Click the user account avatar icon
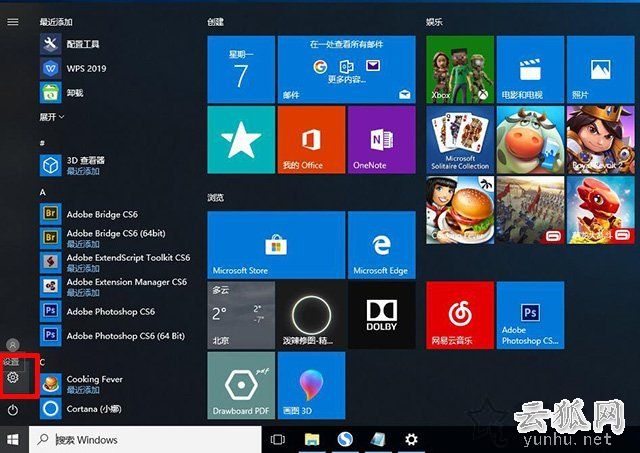The width and height of the screenshot is (640, 453). [x=13, y=345]
